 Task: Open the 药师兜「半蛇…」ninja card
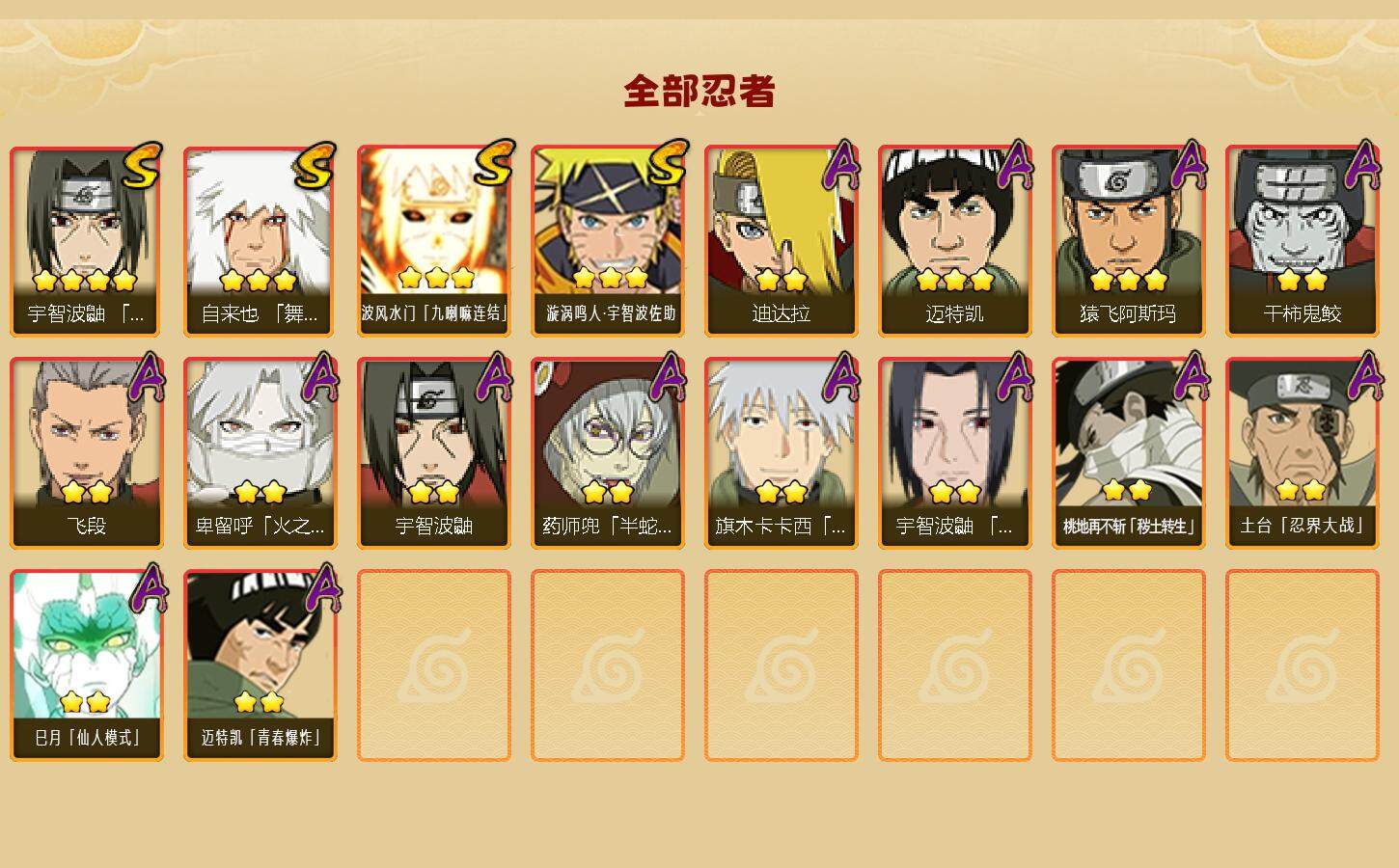(607, 453)
